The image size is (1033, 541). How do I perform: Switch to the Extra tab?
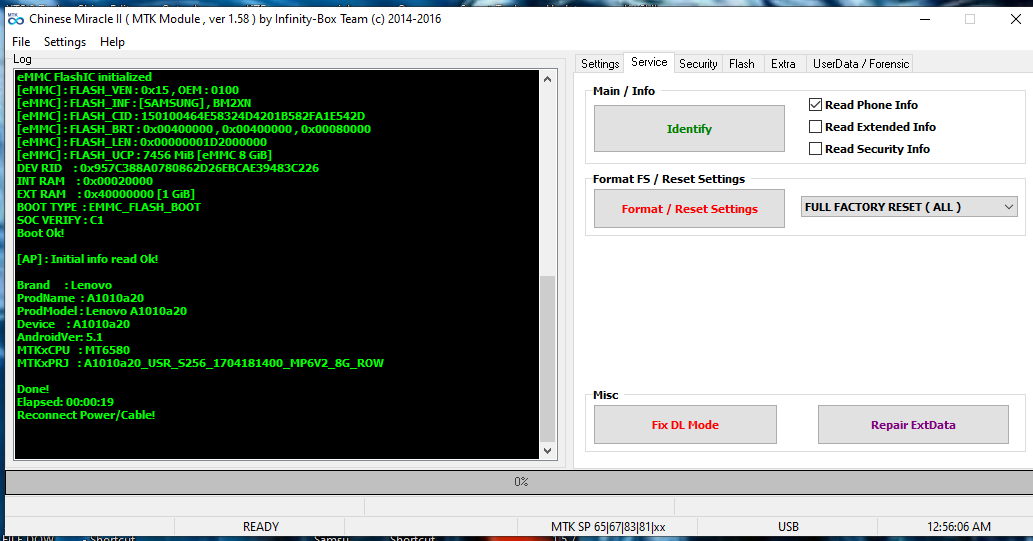tap(783, 63)
